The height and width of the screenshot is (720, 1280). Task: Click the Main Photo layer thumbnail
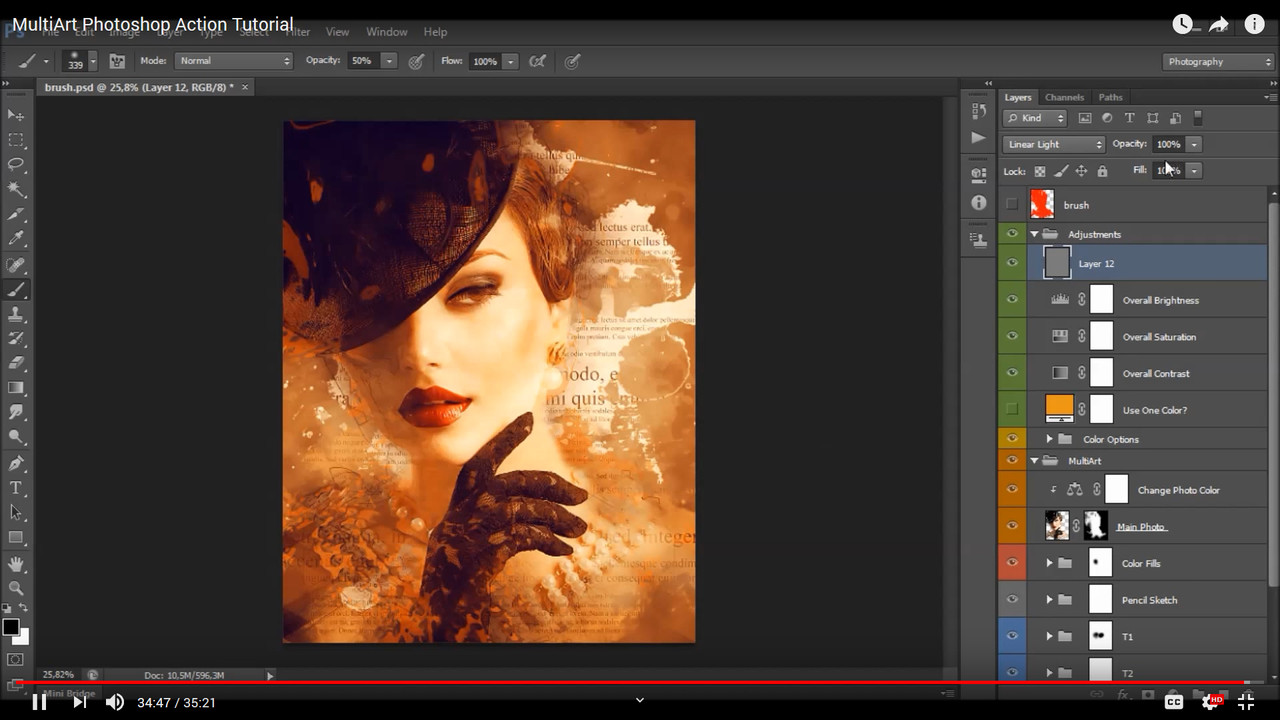click(1057, 525)
